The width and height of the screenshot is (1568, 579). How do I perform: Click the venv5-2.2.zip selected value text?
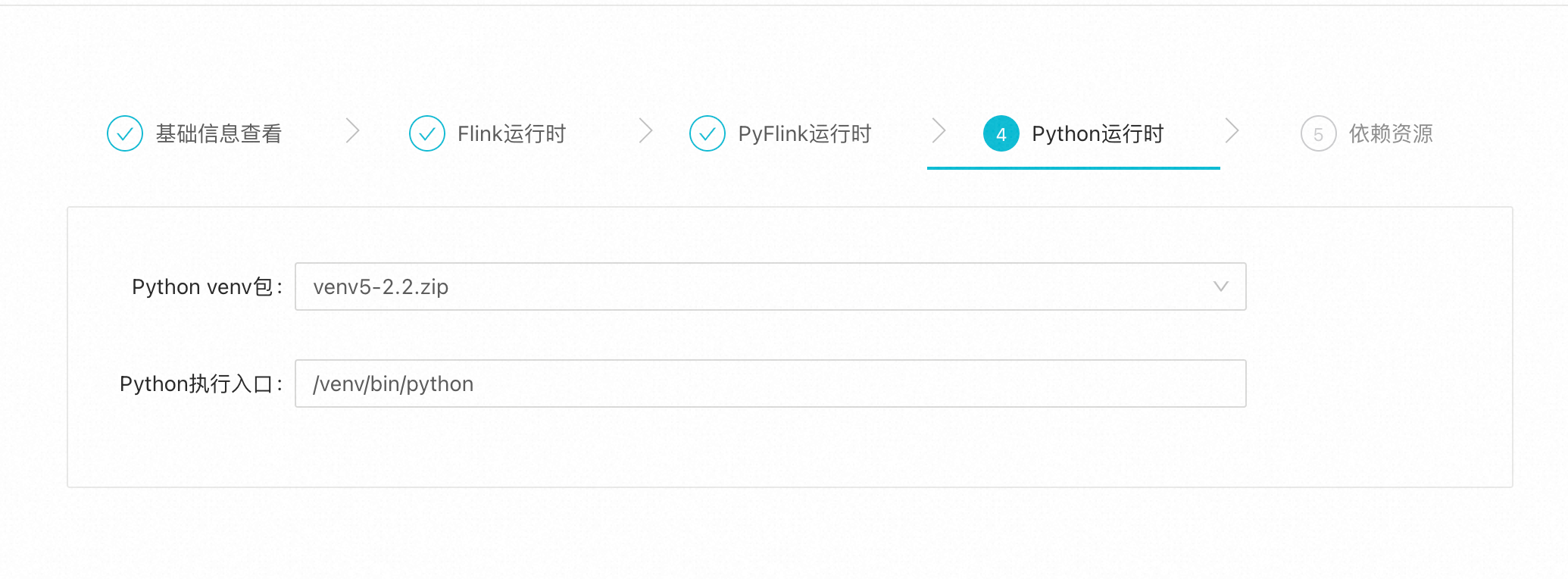tap(381, 287)
